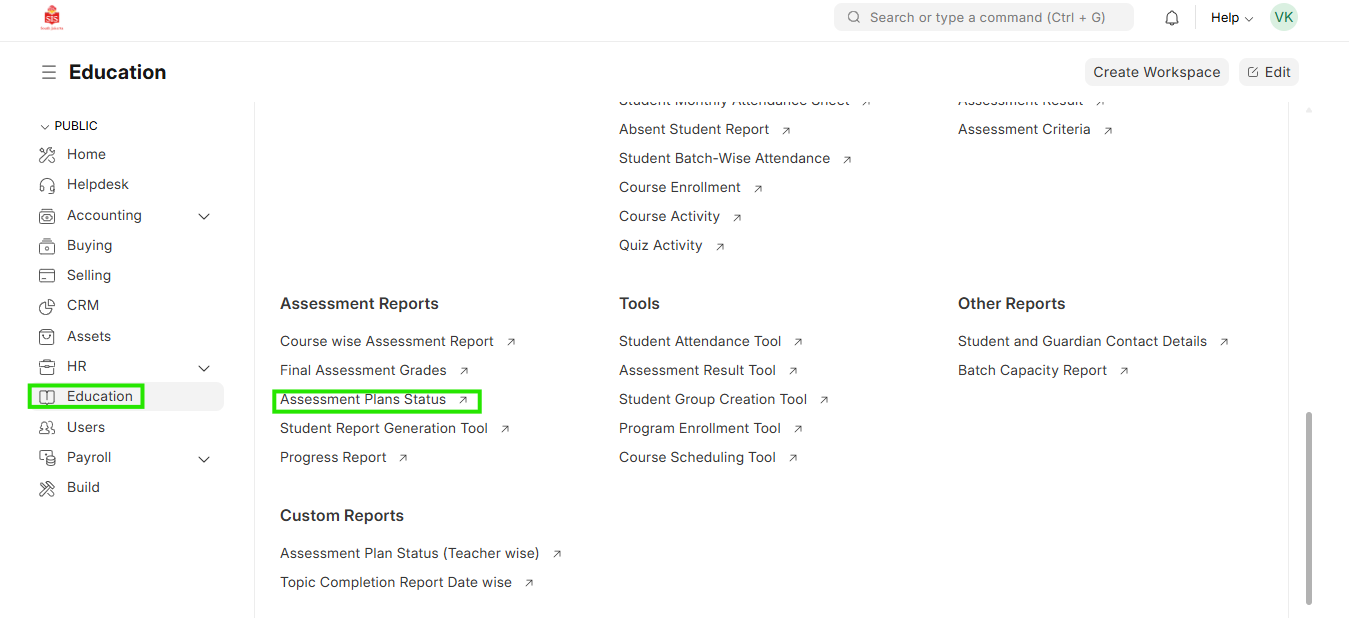1349x618 pixels.
Task: Open the Student Attendance Tool link
Action: pyautogui.click(x=700, y=341)
